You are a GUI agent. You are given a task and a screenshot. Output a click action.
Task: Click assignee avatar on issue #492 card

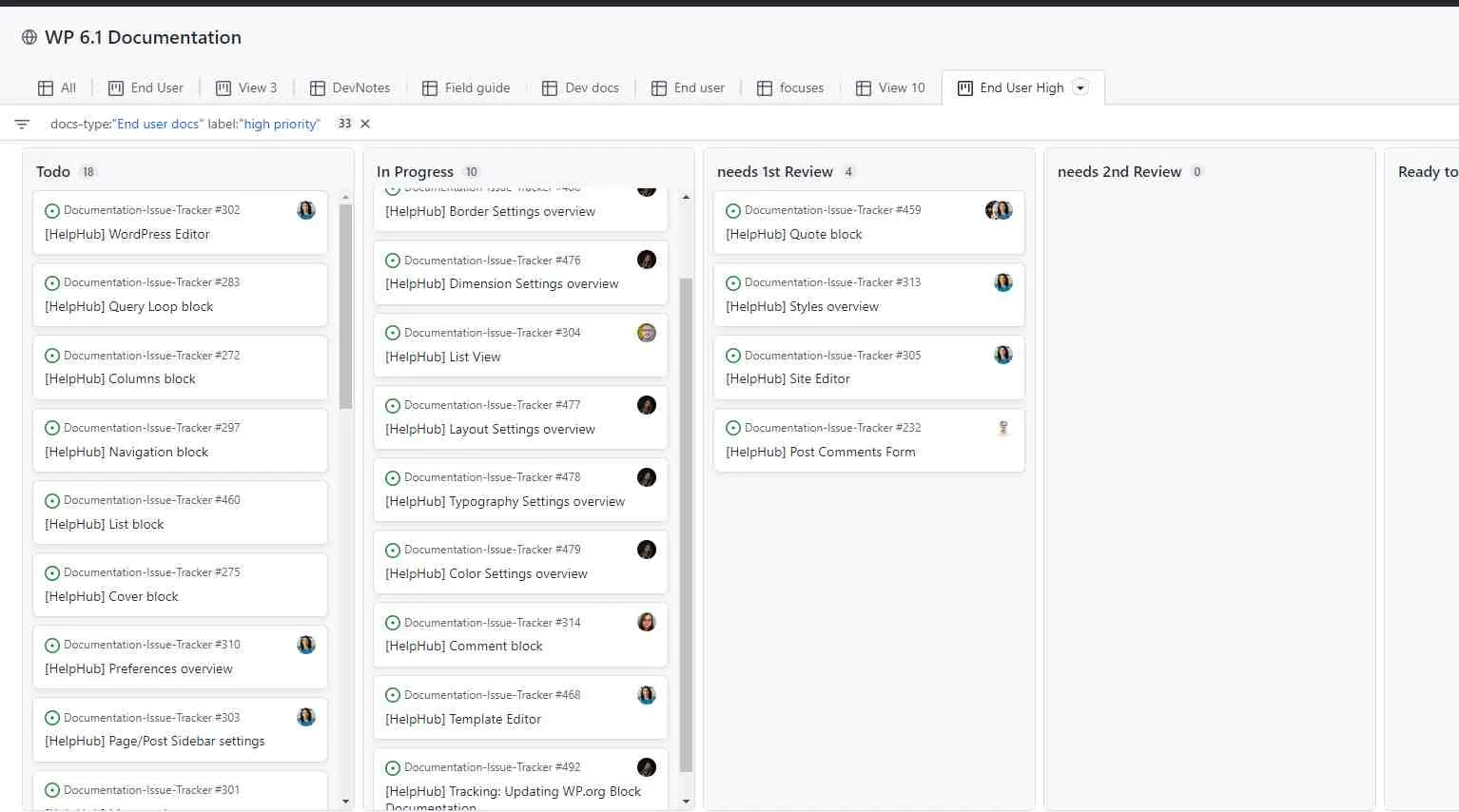pyautogui.click(x=647, y=767)
